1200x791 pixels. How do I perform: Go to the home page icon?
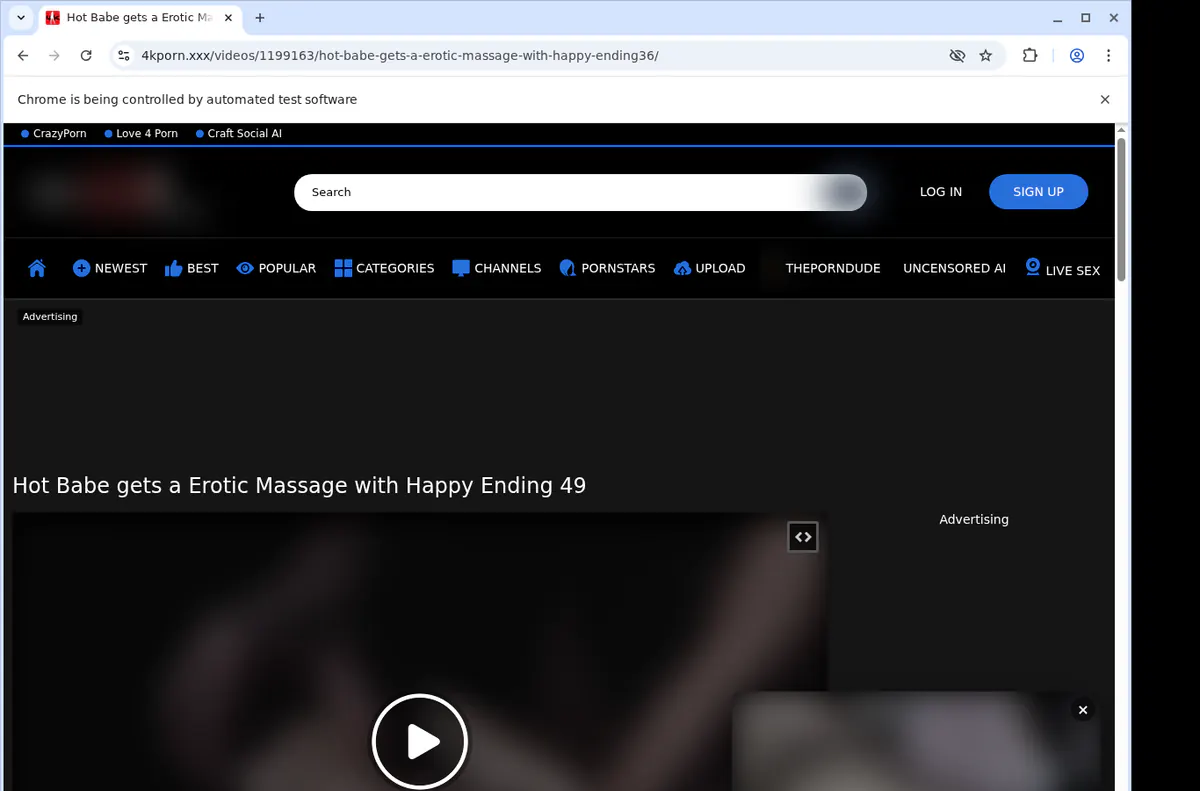click(x=37, y=268)
